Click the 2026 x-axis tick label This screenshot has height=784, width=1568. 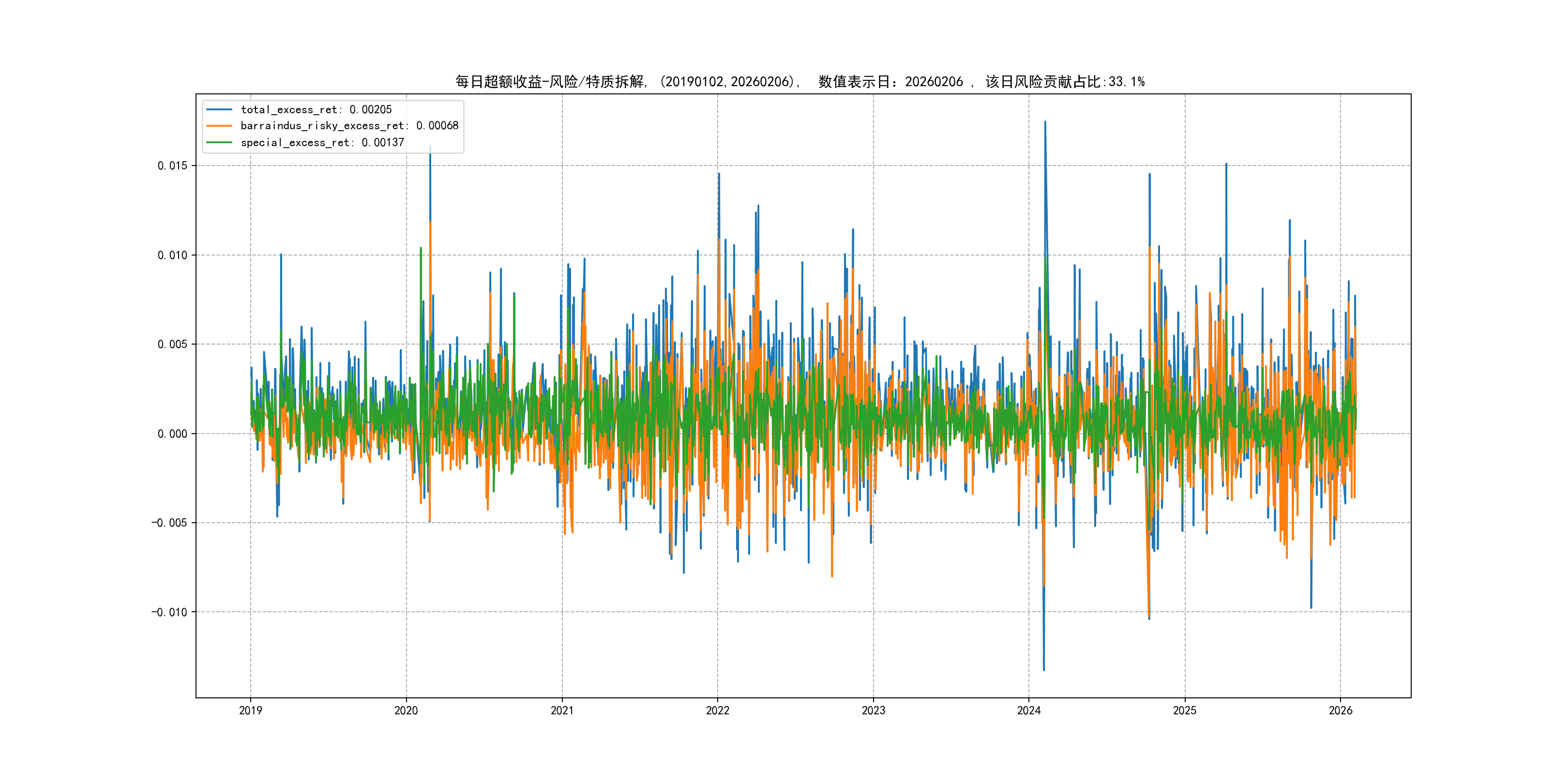pos(1341,710)
